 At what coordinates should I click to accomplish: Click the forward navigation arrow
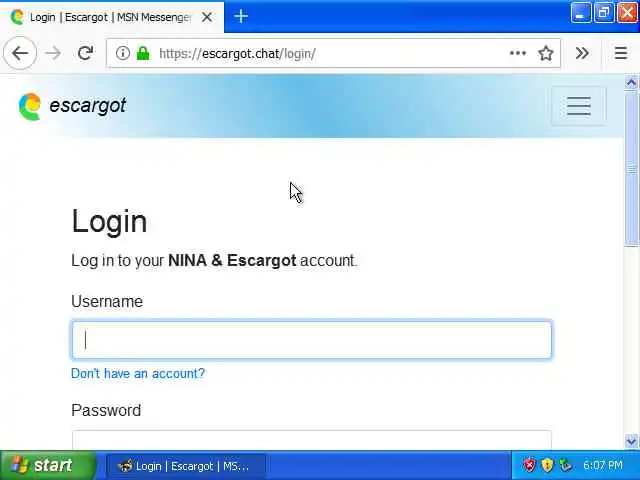point(53,53)
